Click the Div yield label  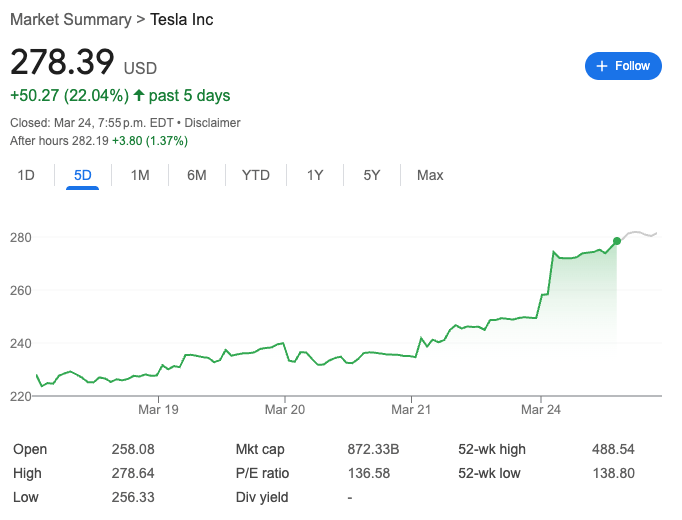tap(262, 497)
